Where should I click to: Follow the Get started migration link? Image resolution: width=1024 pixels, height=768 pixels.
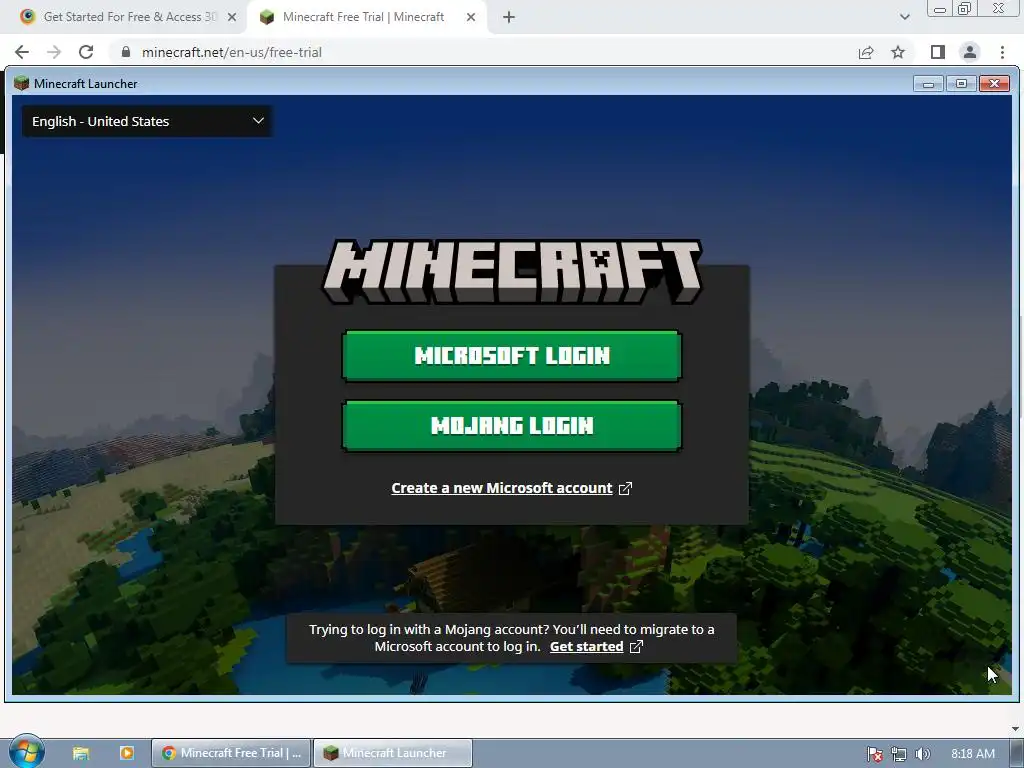[x=586, y=647]
